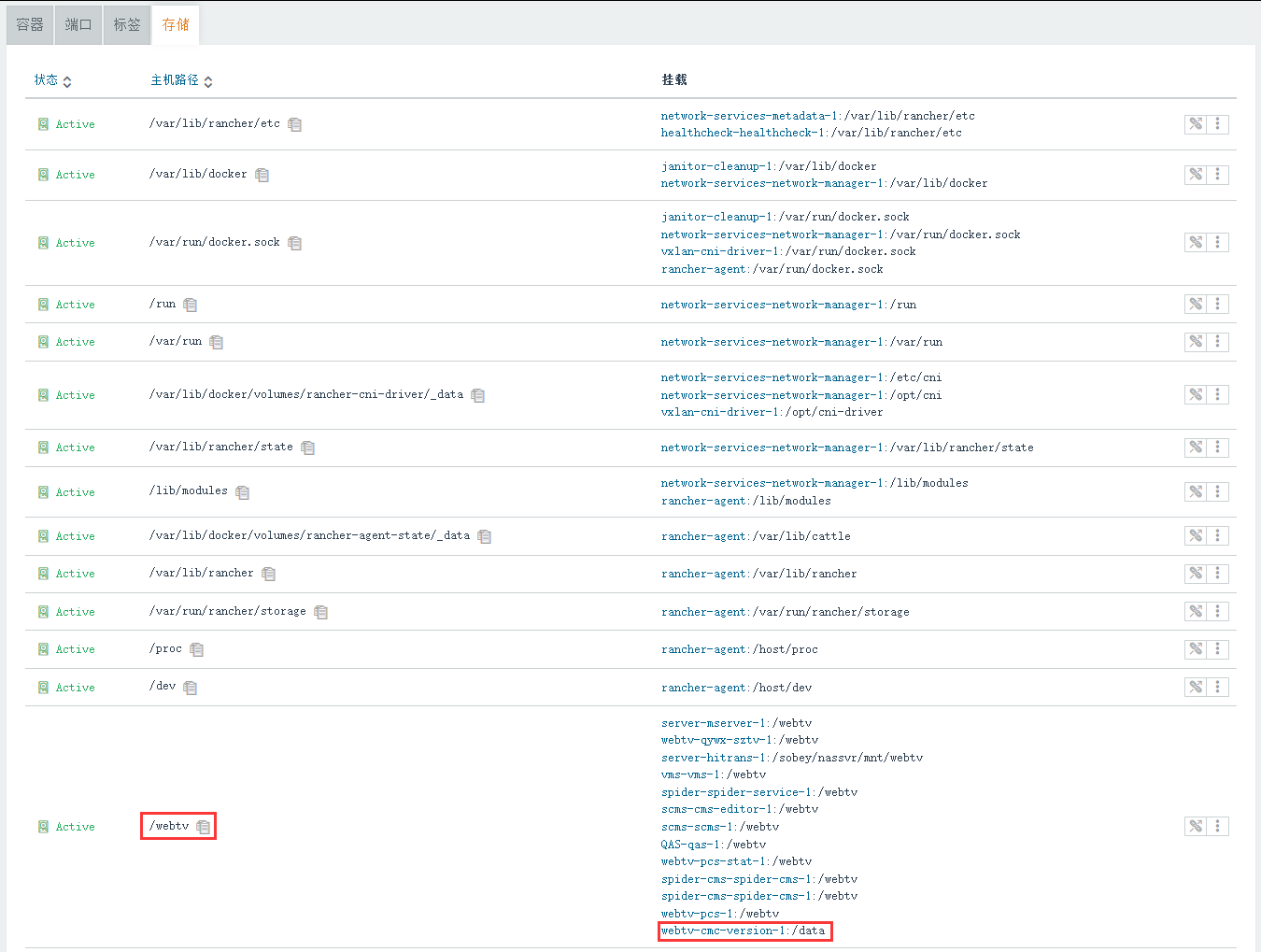Copy the /var/lib/rancher/etc host path
The height and width of the screenshot is (952, 1261).
(x=295, y=124)
